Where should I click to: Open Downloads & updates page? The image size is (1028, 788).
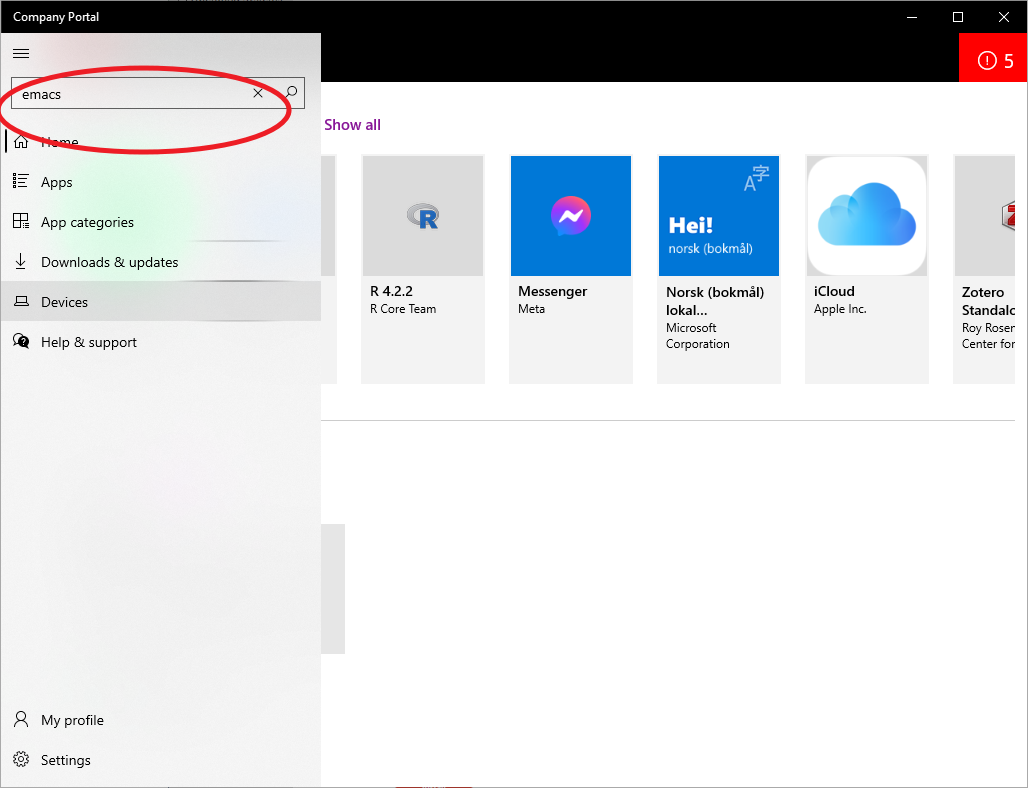pyautogui.click(x=161, y=262)
